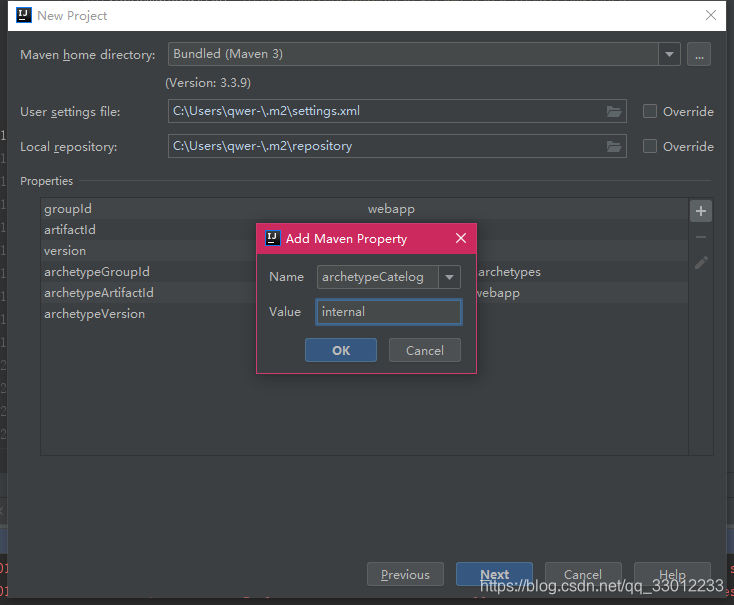
Task: Proceed with the Next button
Action: point(494,575)
